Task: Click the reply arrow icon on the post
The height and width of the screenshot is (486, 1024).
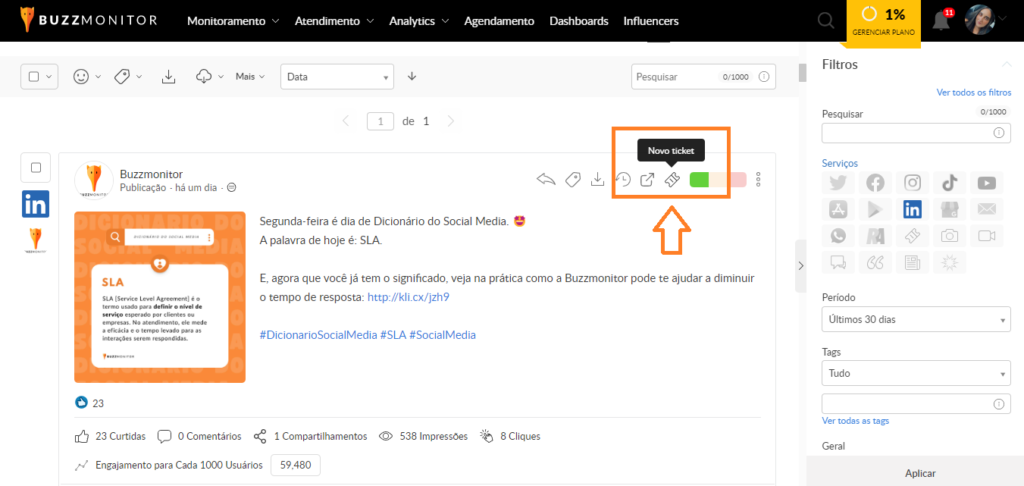Action: (x=545, y=180)
